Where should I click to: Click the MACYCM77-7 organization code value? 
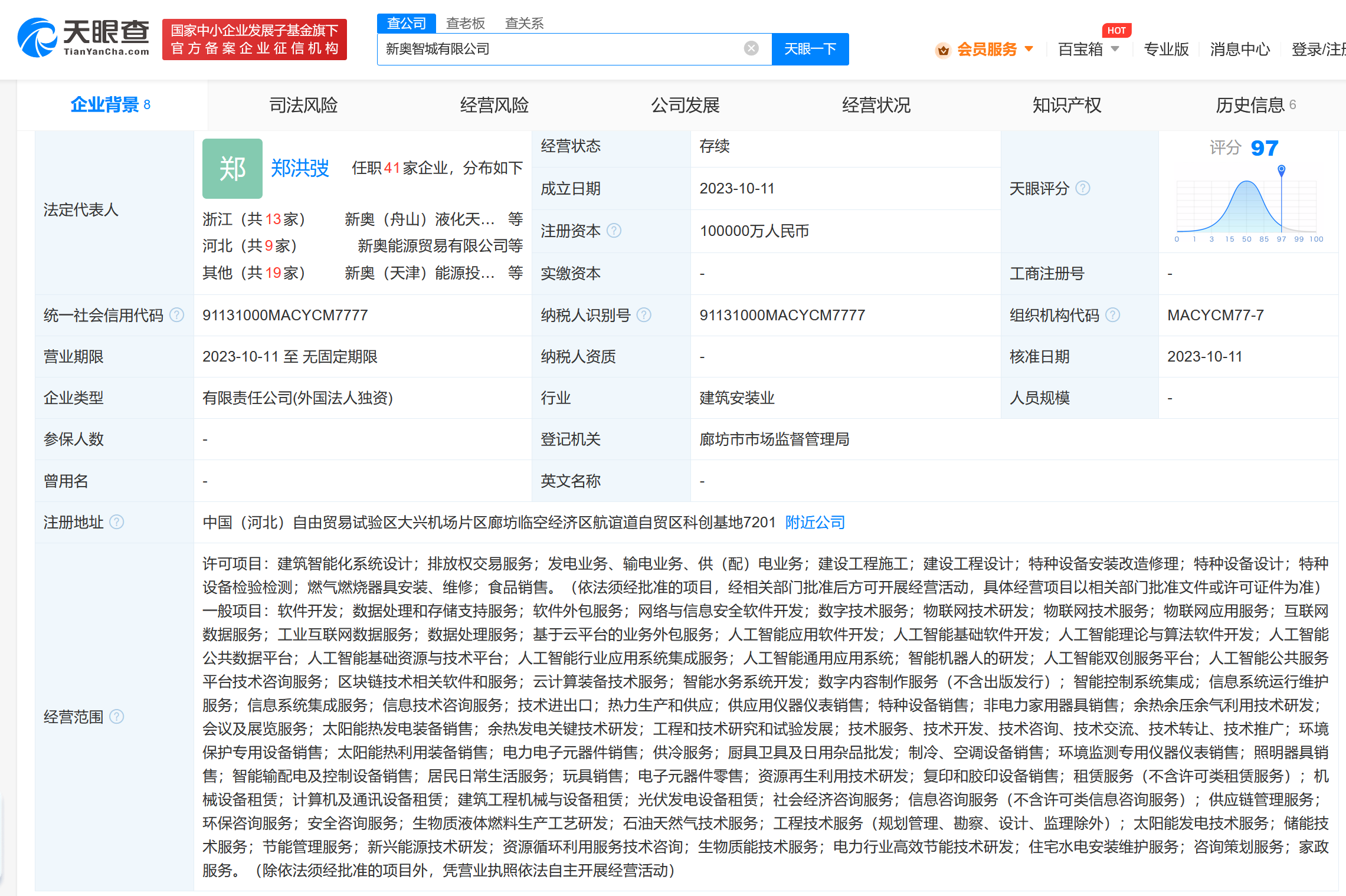(x=1216, y=315)
